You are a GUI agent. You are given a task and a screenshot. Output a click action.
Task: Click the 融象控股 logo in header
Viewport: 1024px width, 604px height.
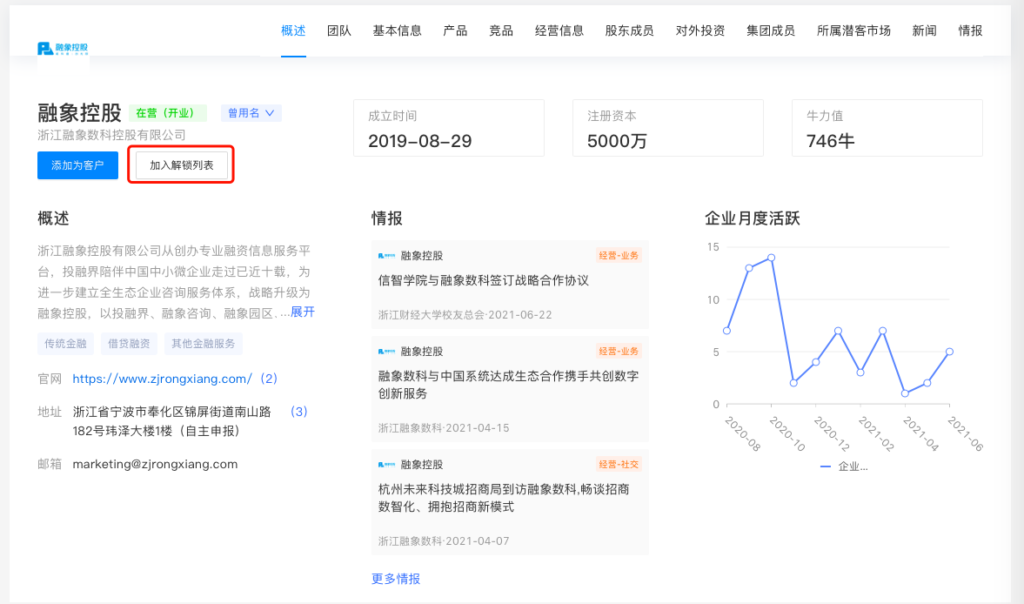click(x=63, y=48)
